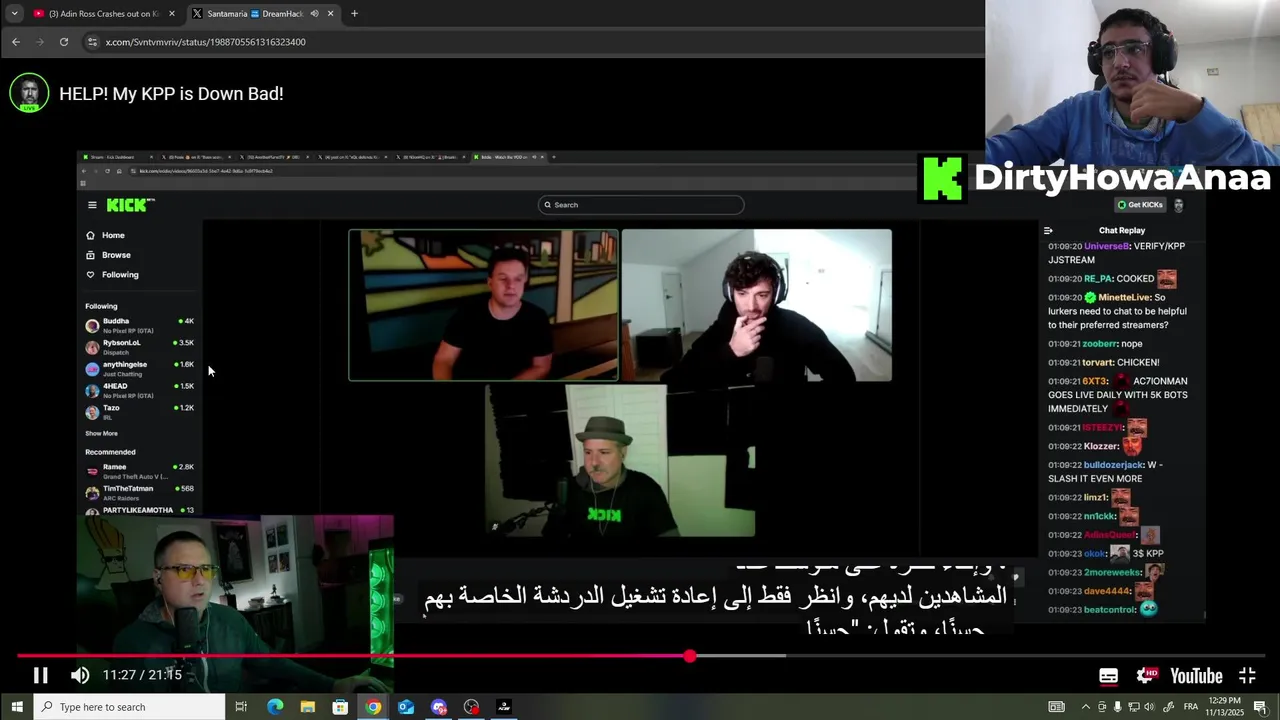Open the system volume tray icon
Screen dimensions: 1280x720
(x=1149, y=707)
